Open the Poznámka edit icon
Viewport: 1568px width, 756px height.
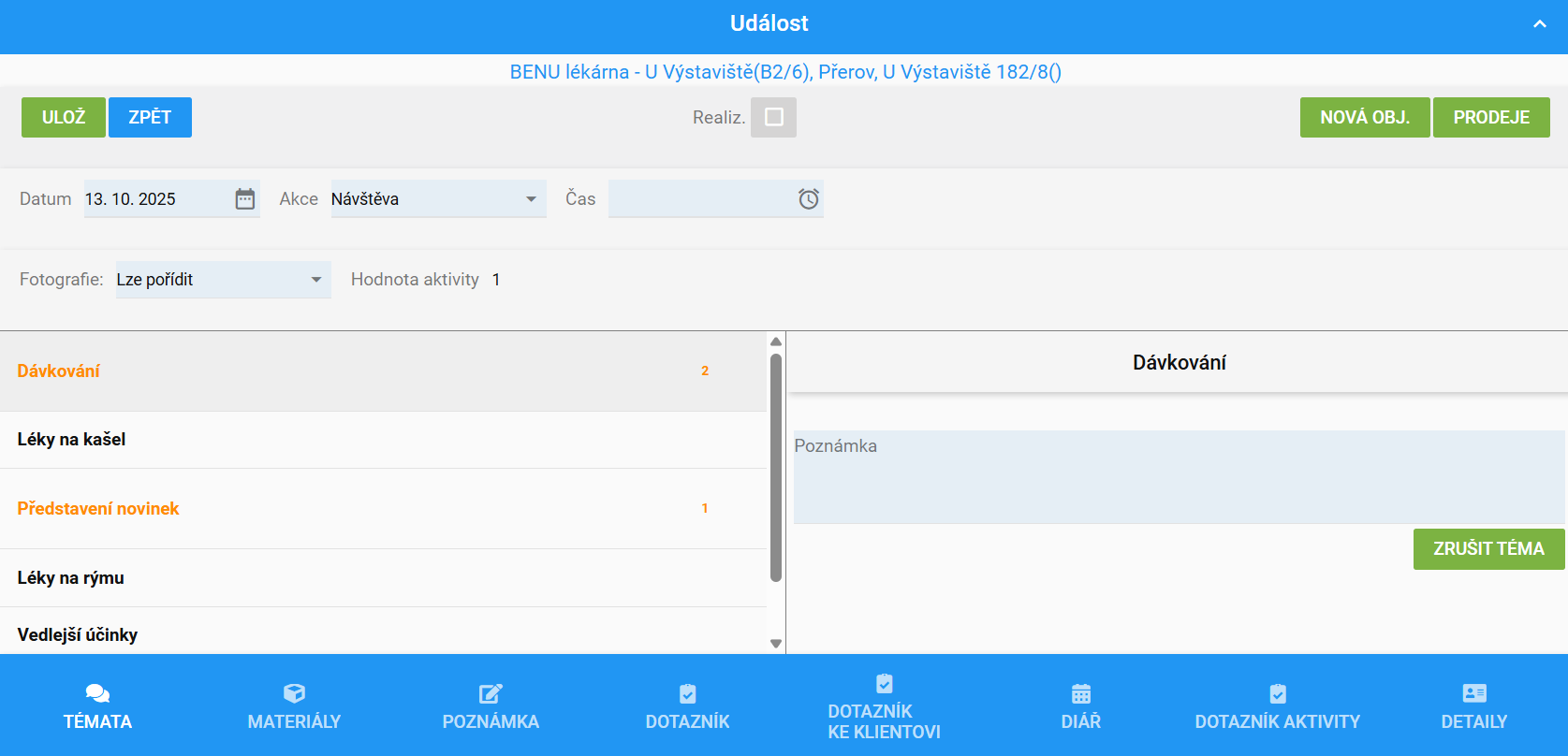491,693
